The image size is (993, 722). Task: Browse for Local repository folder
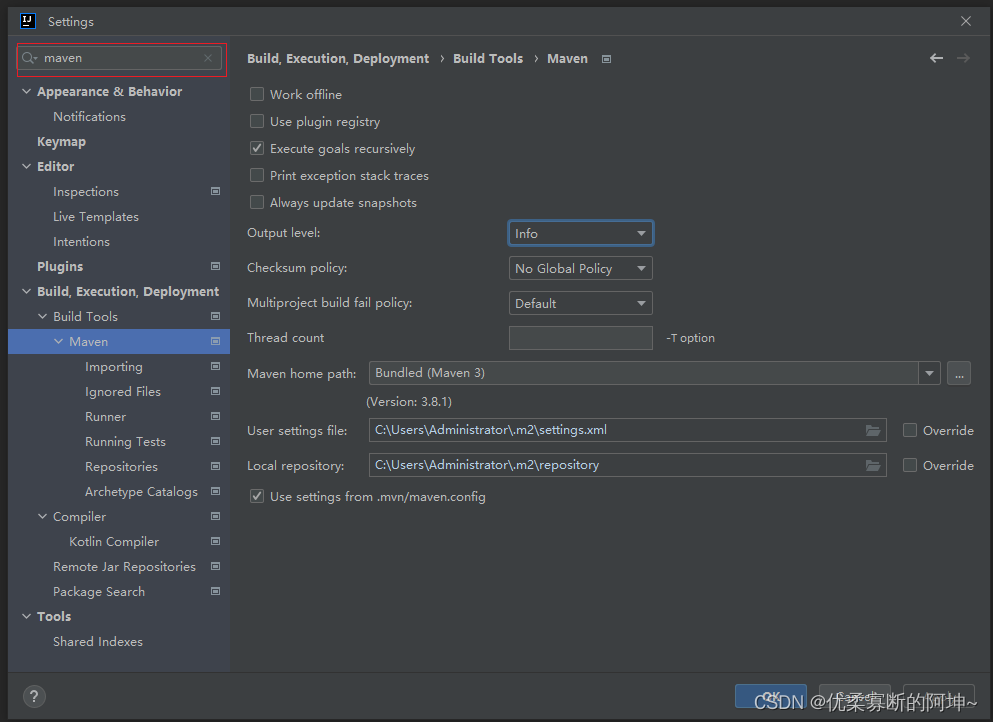(x=873, y=466)
